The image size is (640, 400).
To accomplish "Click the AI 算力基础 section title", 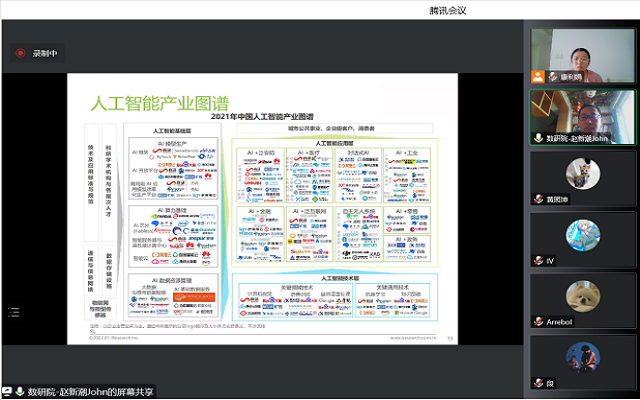I will (172, 209).
